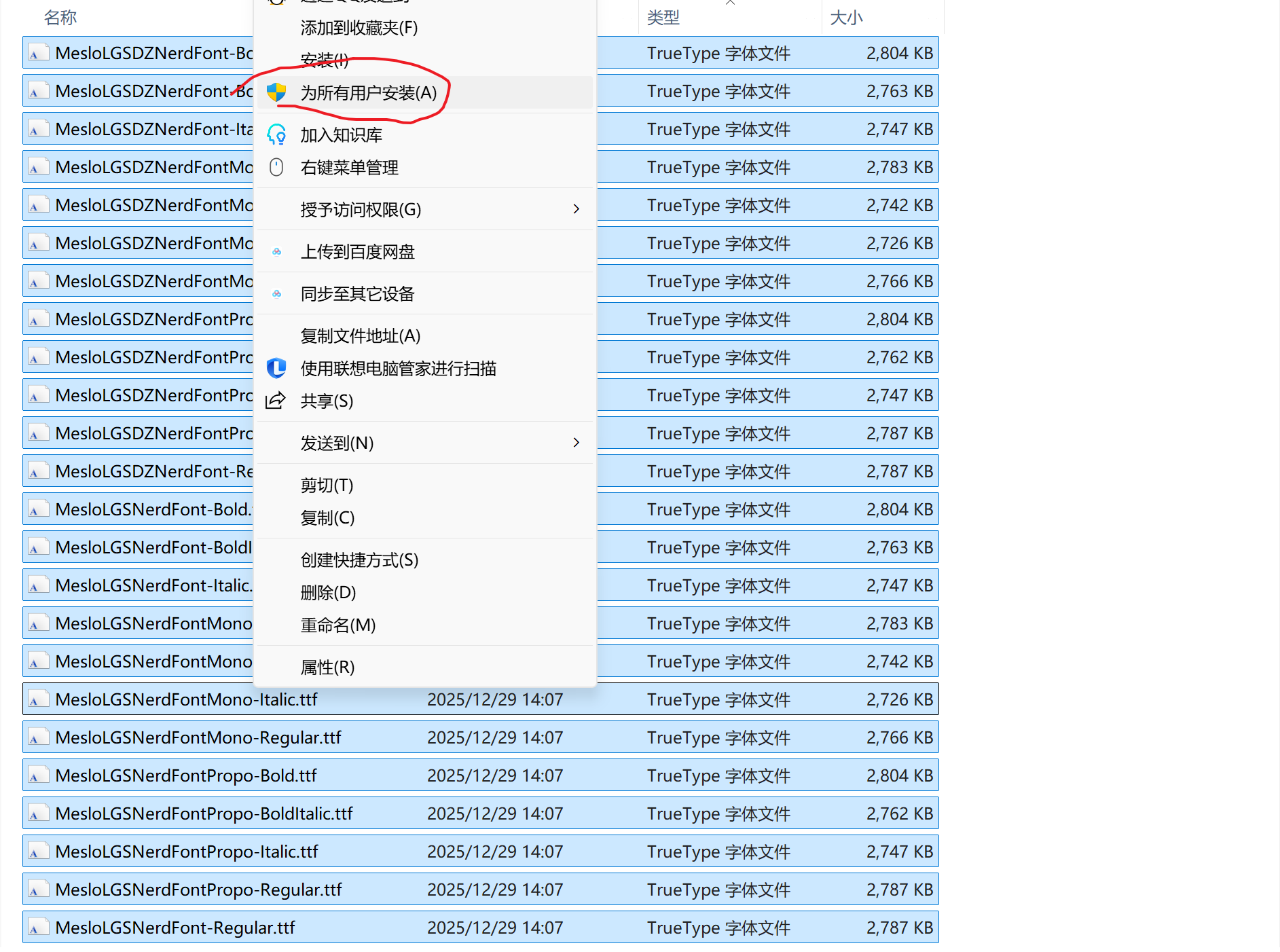Choose 复制文件地址(A) menu entry
The height and width of the screenshot is (952, 1280).
pos(360,336)
